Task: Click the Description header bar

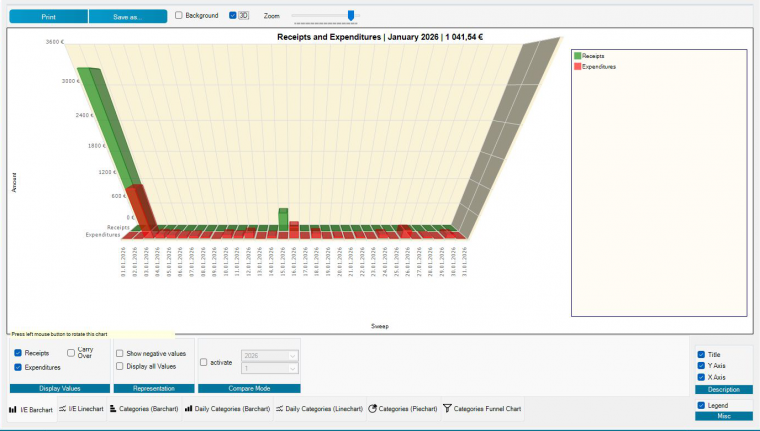Action: click(x=724, y=389)
